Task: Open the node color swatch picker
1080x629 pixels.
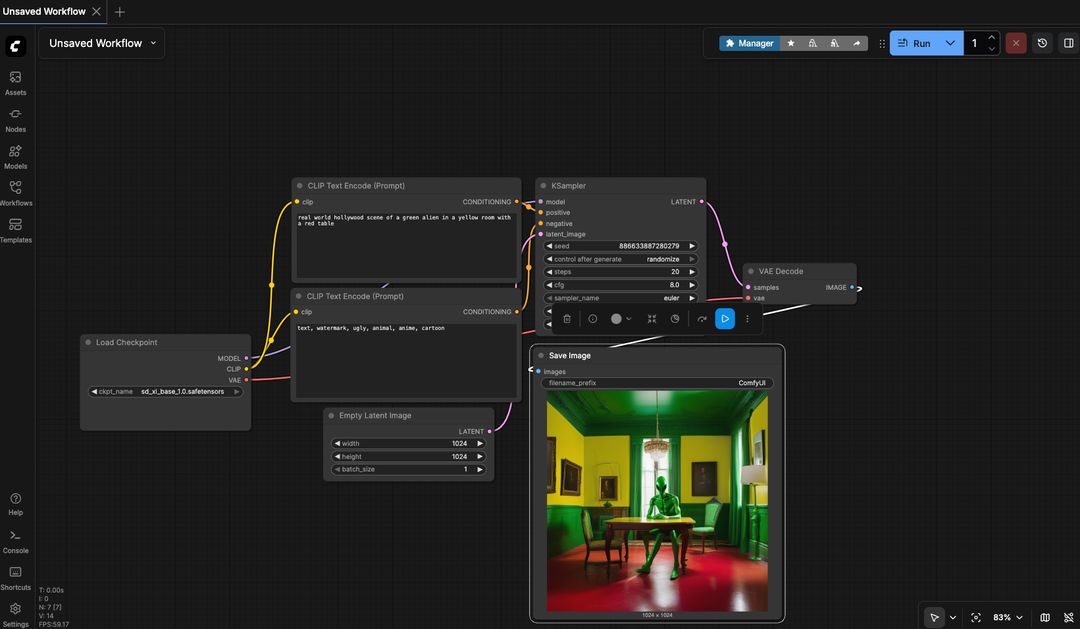Action: [x=617, y=318]
